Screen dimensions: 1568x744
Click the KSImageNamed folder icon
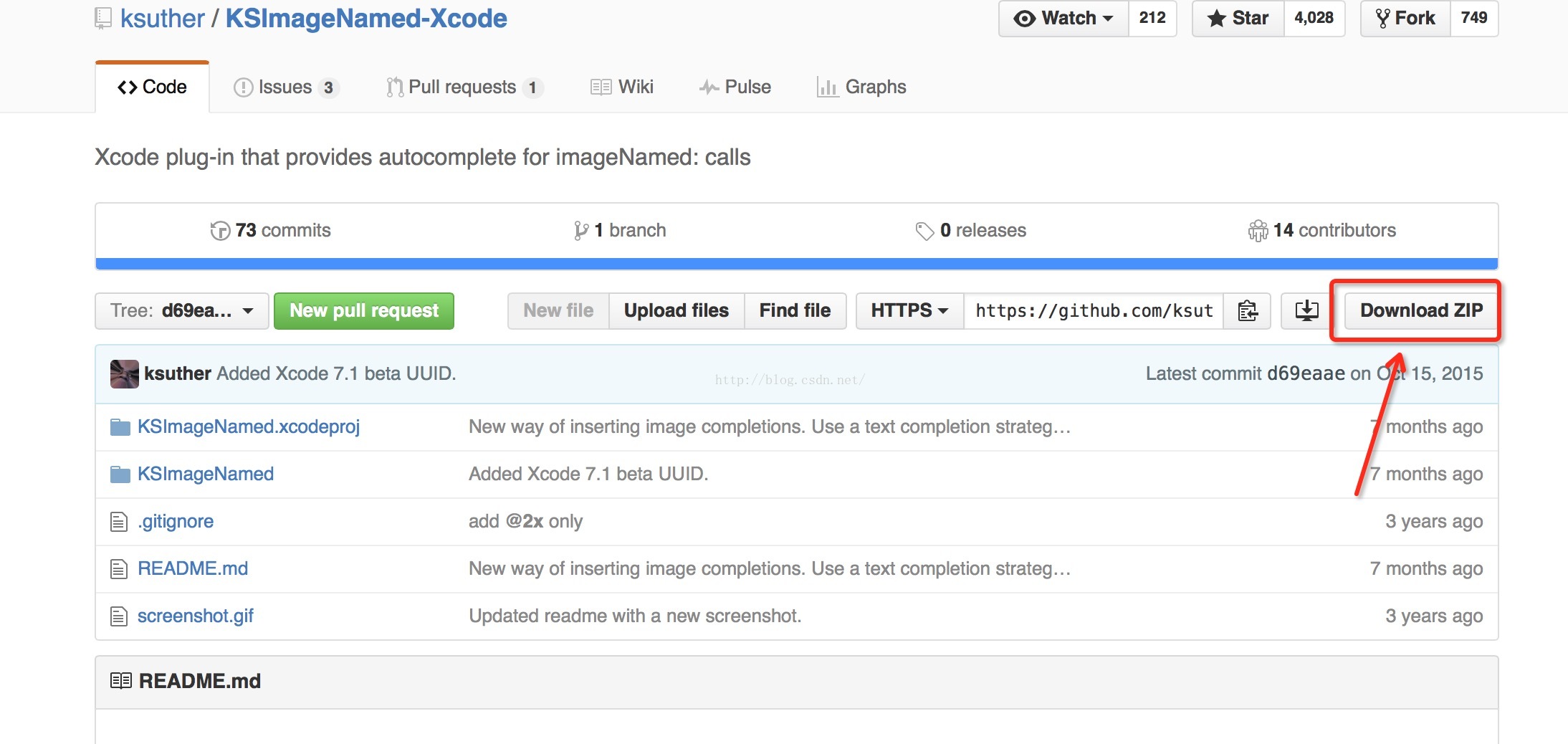(x=120, y=474)
